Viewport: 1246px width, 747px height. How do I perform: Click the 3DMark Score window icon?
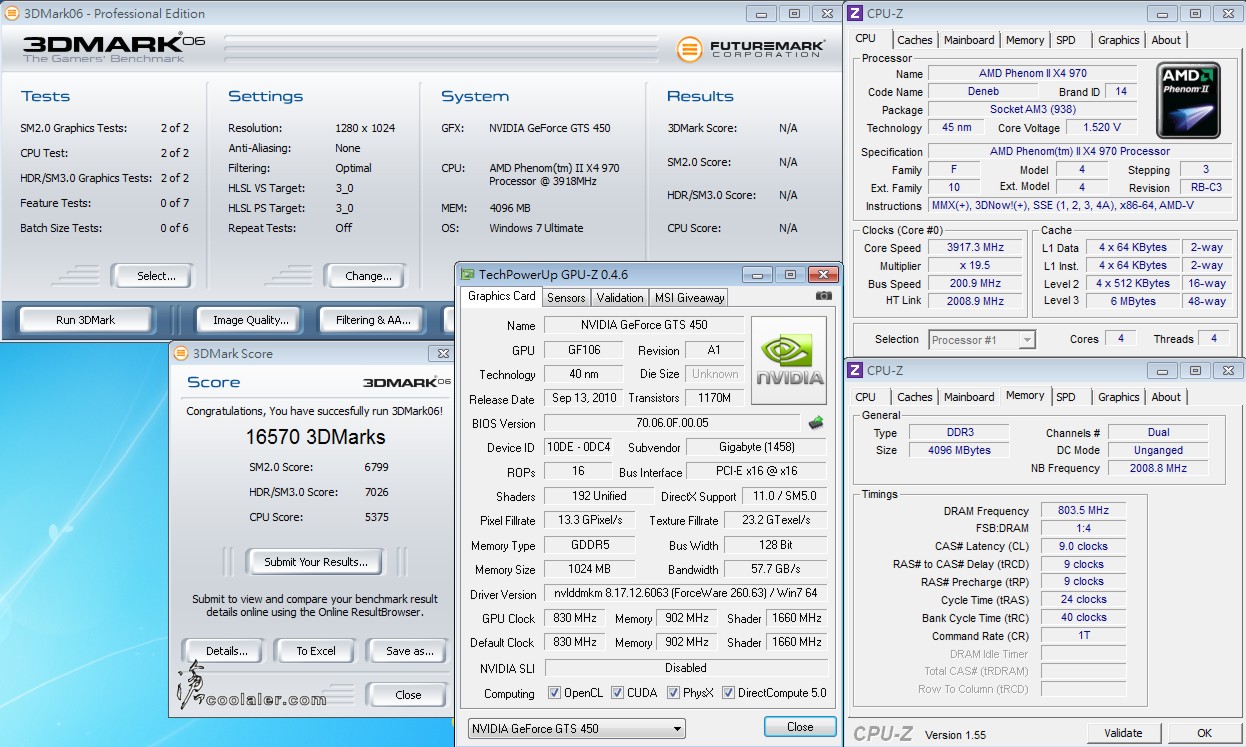point(180,353)
